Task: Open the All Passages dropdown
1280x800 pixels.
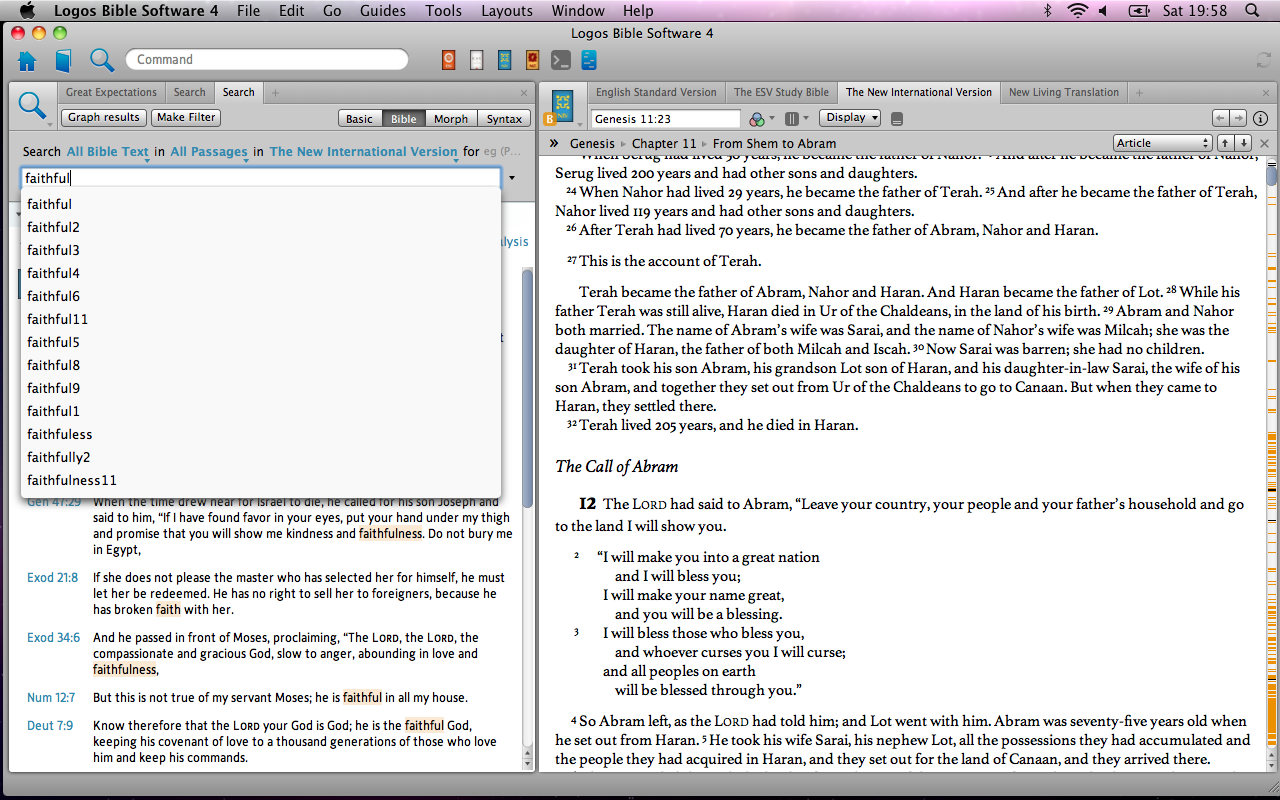Action: (209, 152)
